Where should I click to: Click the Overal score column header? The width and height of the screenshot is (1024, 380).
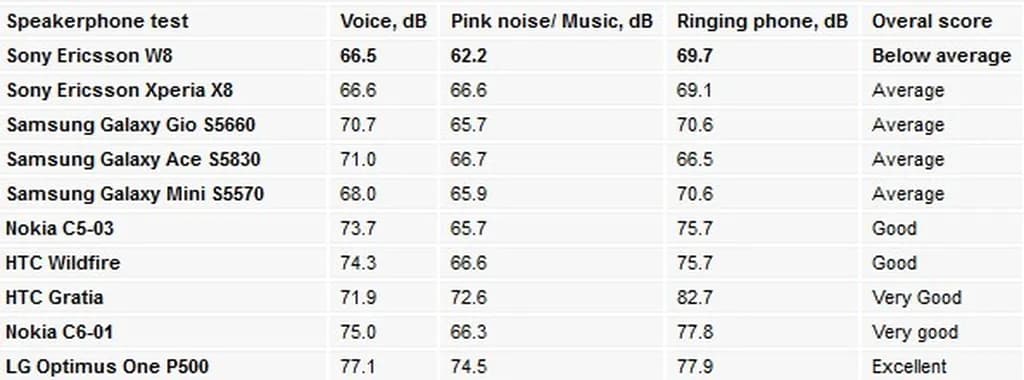(x=932, y=21)
